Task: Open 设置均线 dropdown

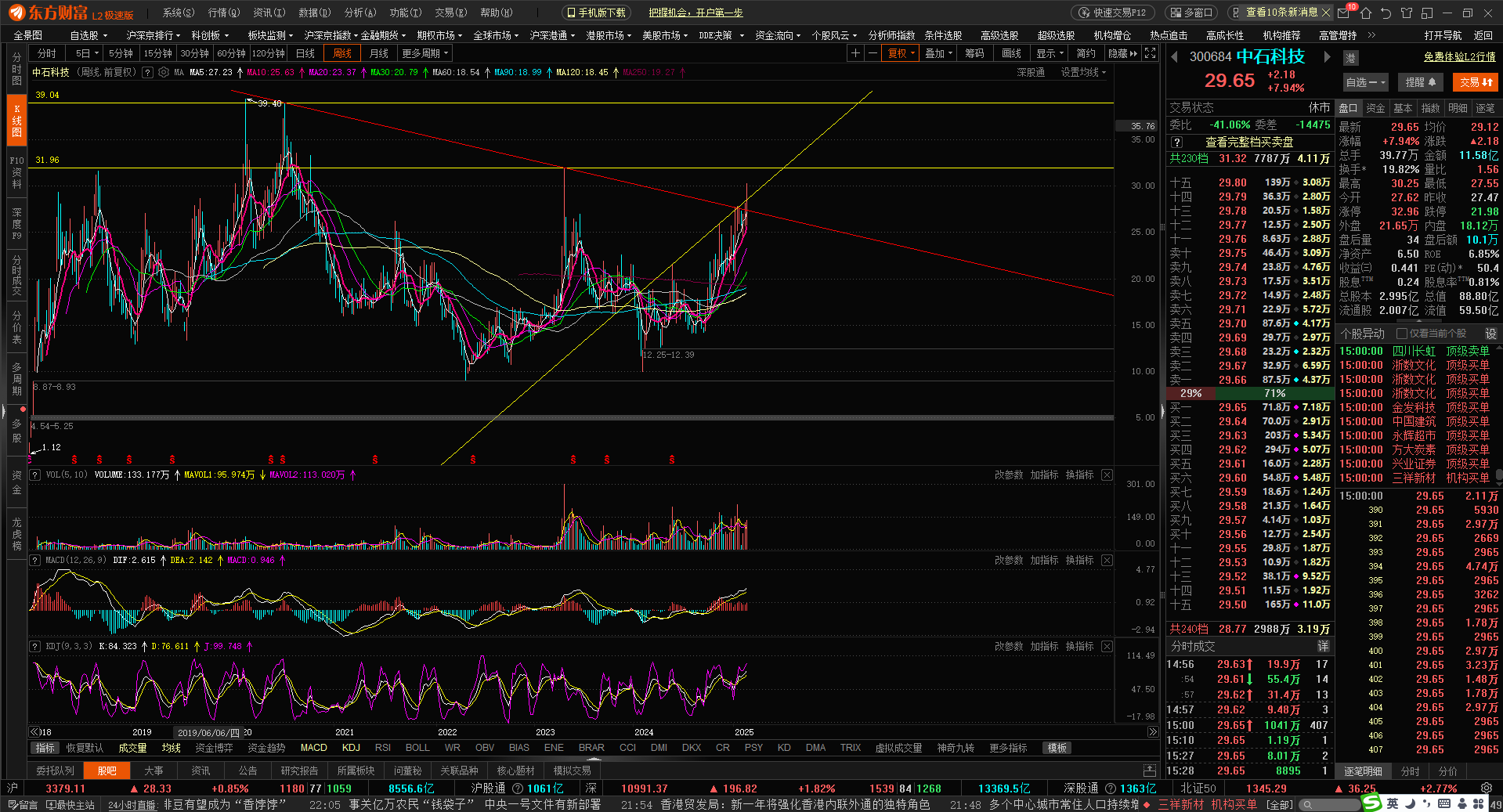Action: click(x=1084, y=72)
